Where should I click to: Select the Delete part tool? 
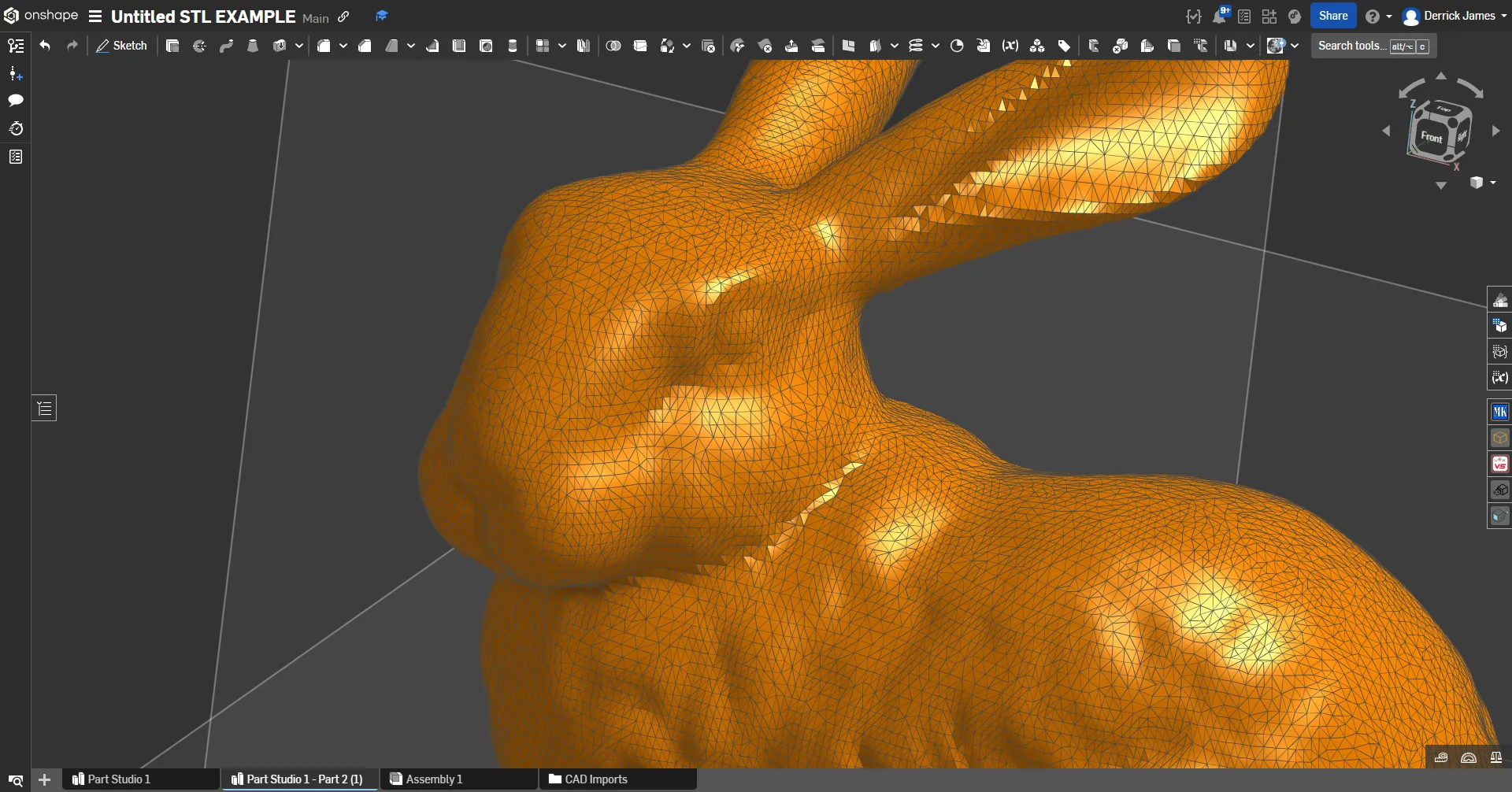[x=708, y=46]
